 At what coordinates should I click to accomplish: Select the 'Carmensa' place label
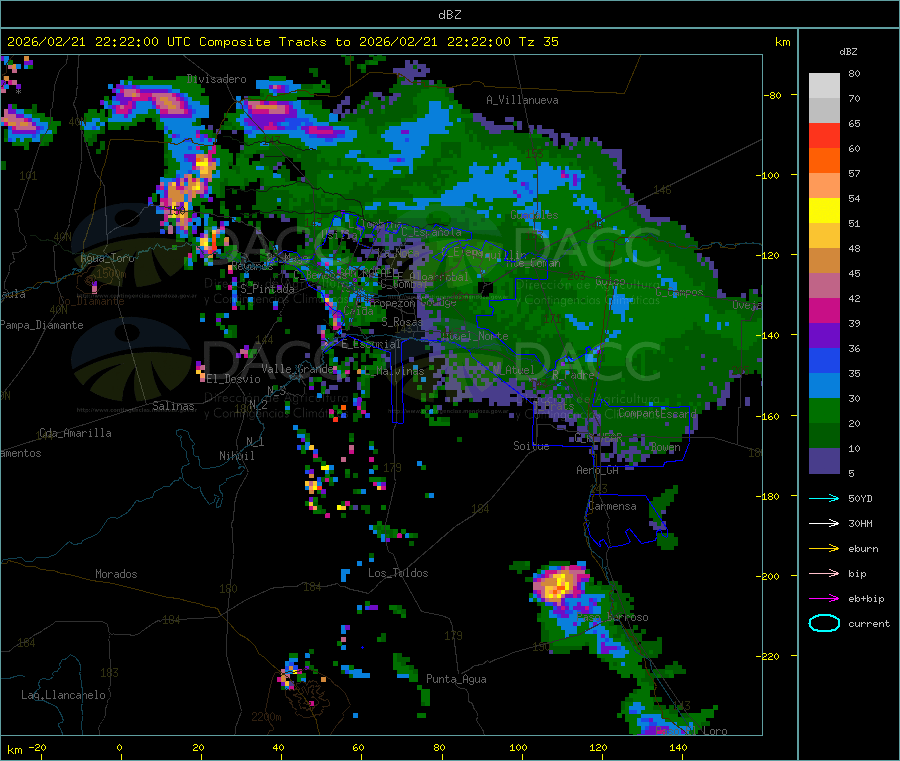point(612,506)
